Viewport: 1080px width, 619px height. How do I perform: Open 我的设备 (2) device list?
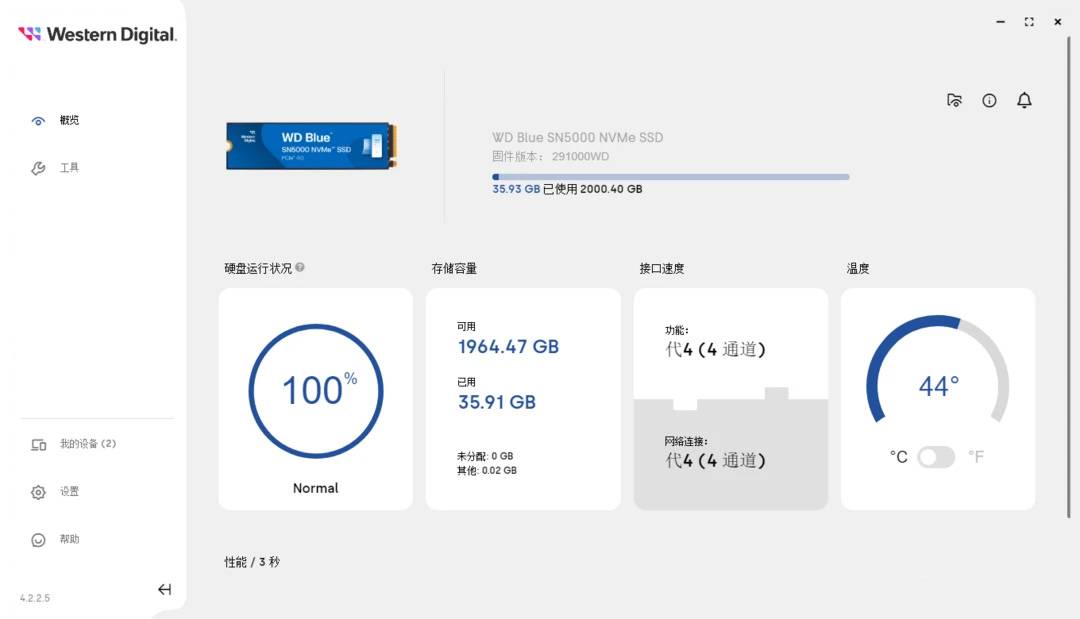pos(87,444)
